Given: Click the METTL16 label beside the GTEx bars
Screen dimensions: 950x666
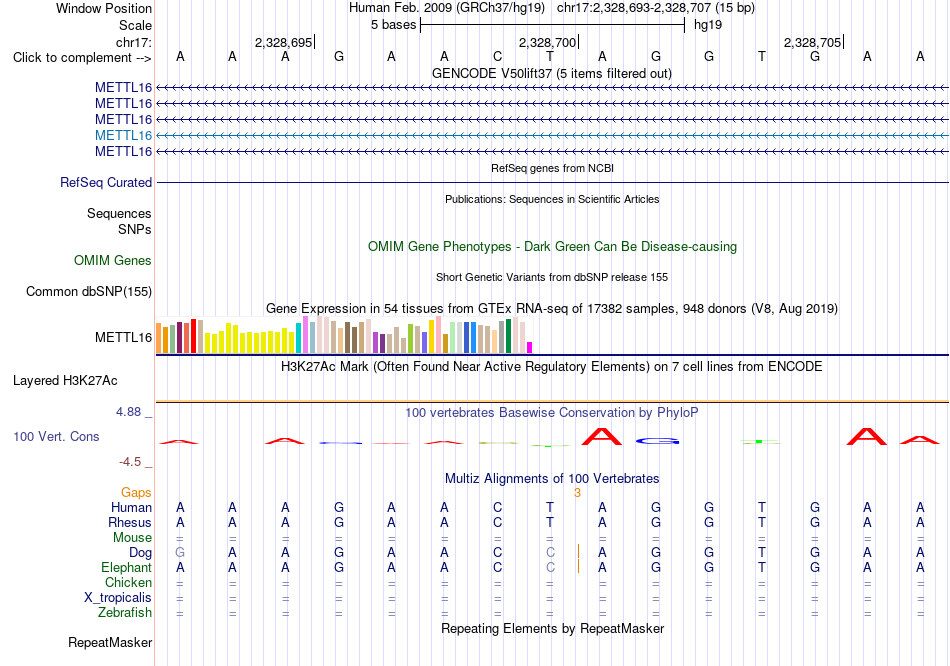Looking at the screenshot, I should click(x=123, y=338).
